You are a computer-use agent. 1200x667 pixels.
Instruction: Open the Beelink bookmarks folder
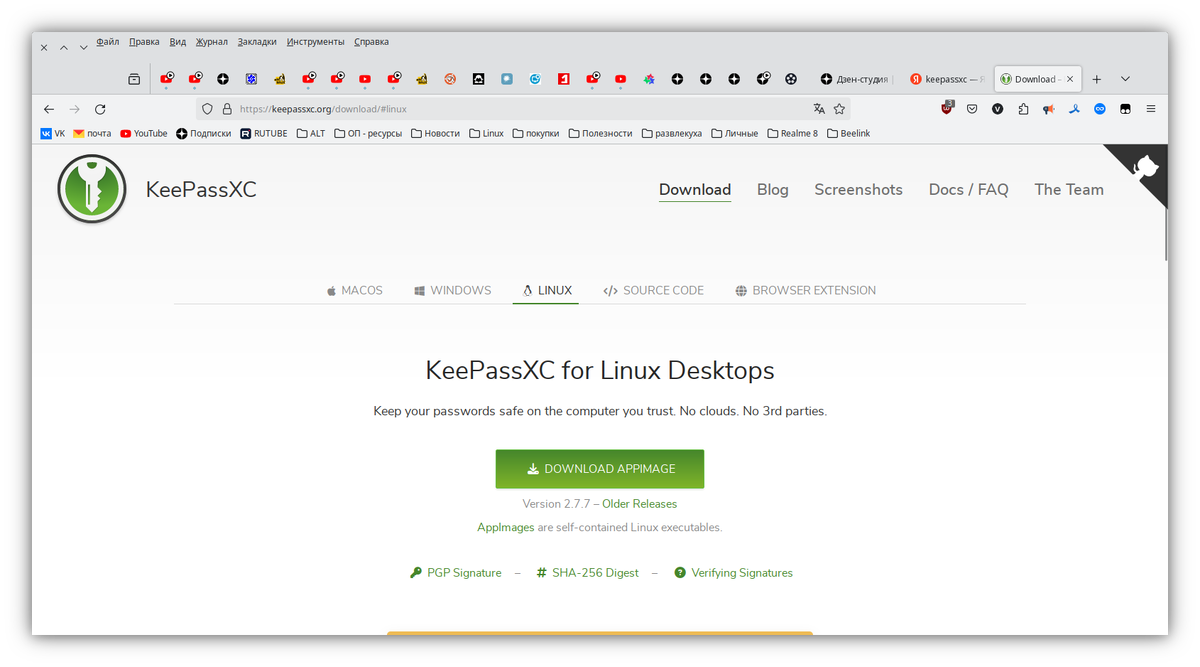pos(849,133)
